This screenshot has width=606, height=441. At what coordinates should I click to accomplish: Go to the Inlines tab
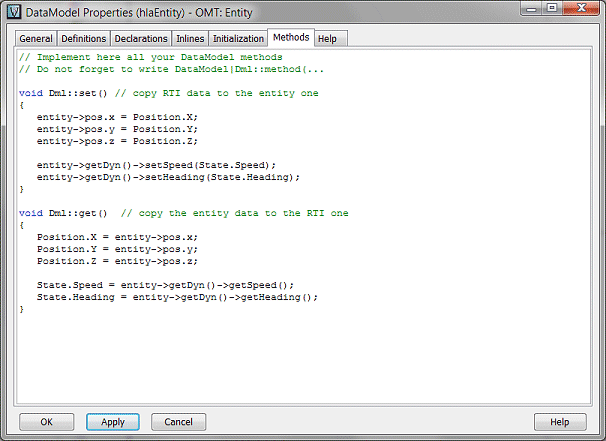190,38
